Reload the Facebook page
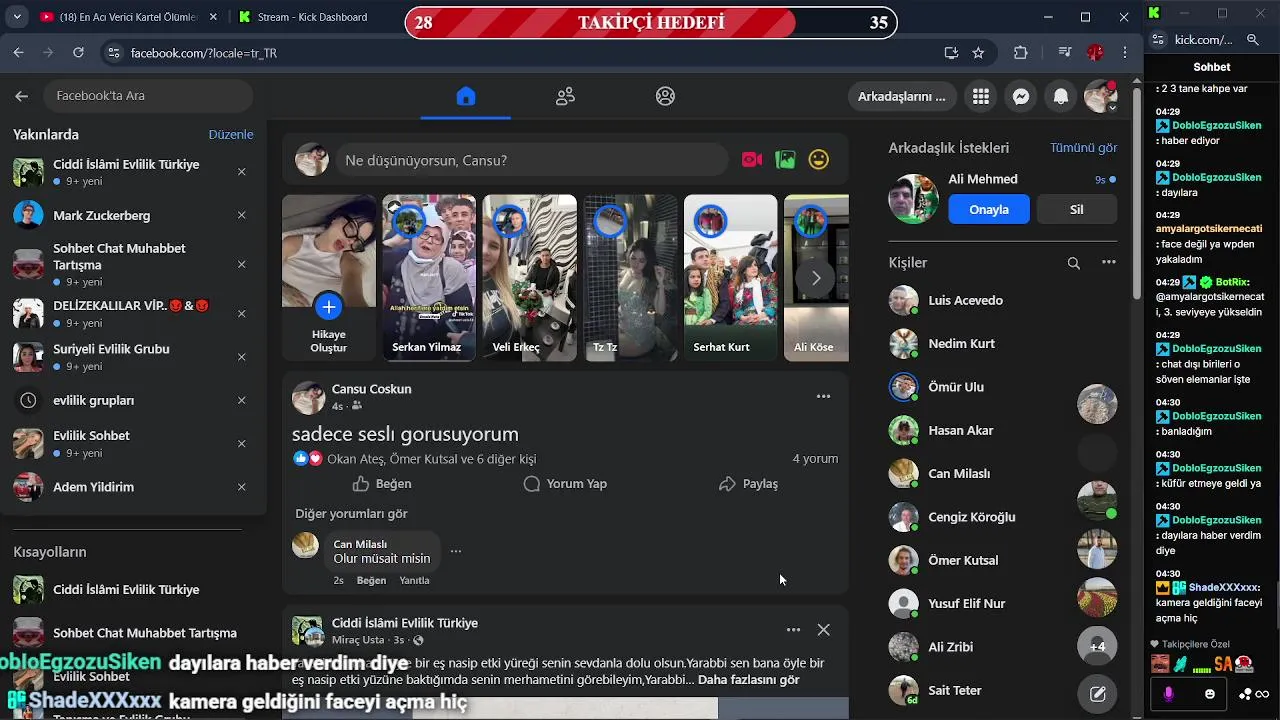This screenshot has height=720, width=1280. click(78, 53)
